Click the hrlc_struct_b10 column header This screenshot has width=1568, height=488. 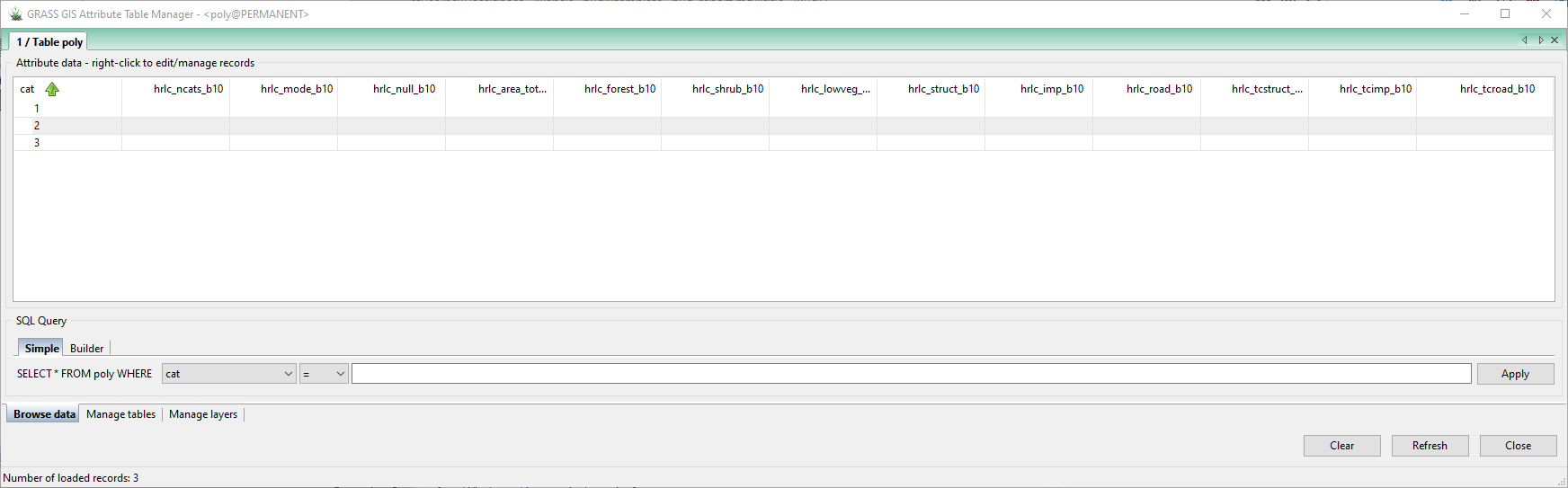[931, 89]
